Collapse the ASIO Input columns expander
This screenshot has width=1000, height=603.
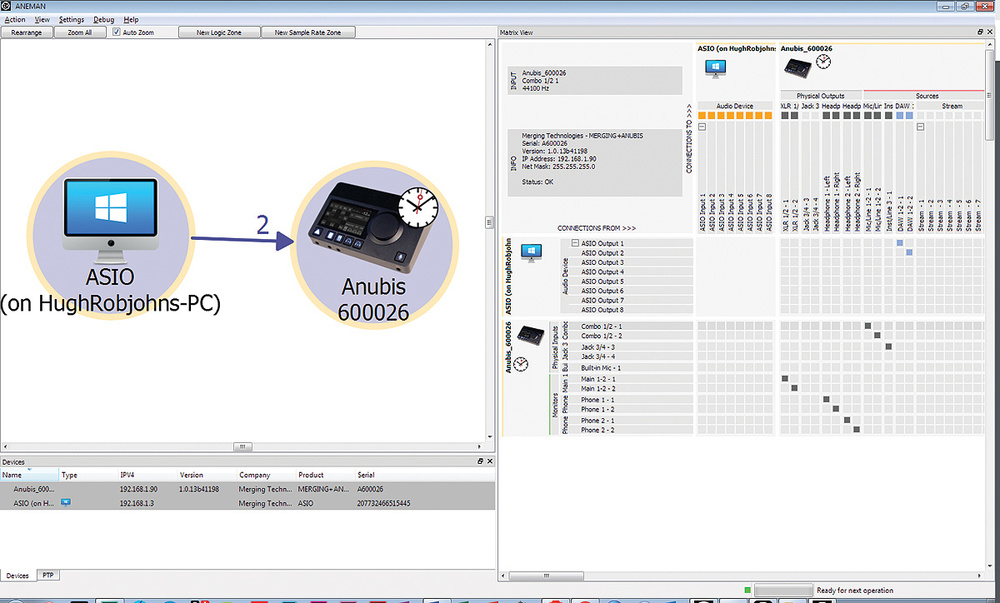(x=703, y=126)
